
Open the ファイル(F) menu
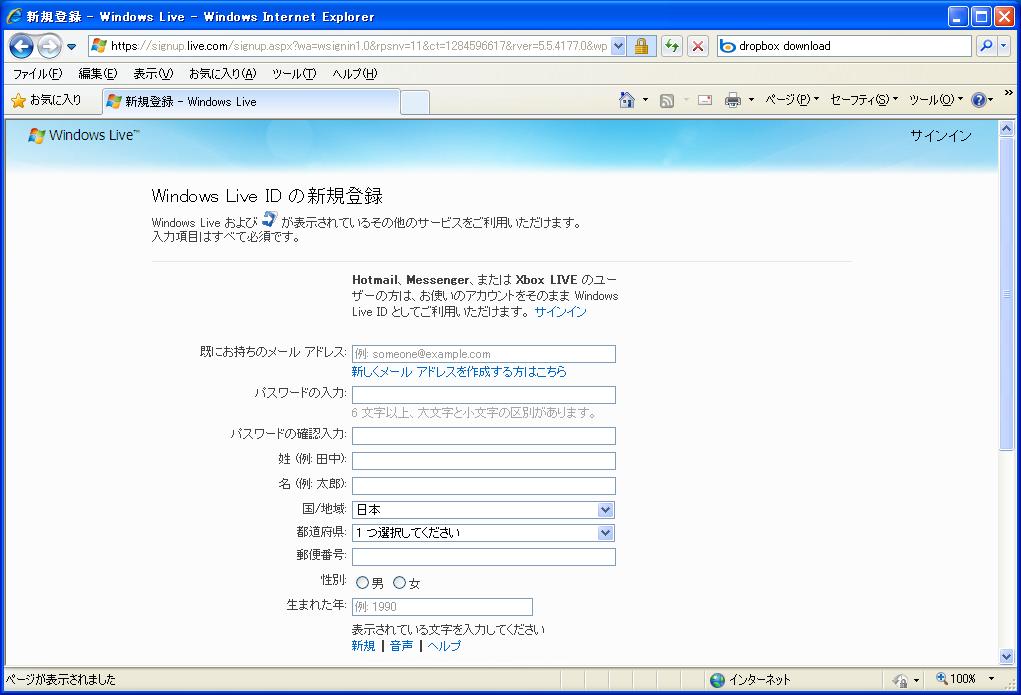(38, 74)
